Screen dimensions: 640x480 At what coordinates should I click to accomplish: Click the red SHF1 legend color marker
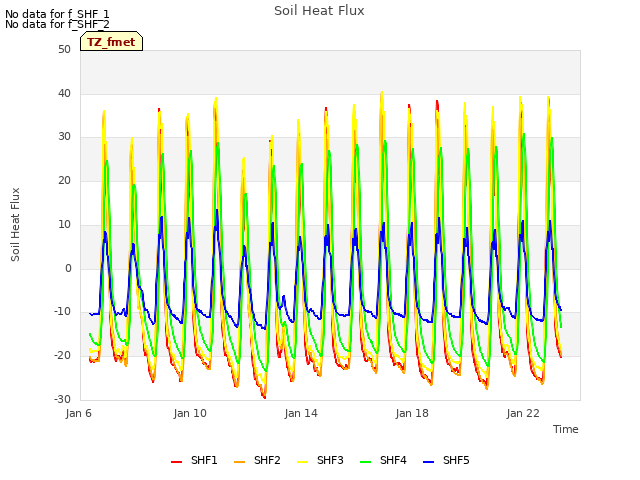pos(176,461)
